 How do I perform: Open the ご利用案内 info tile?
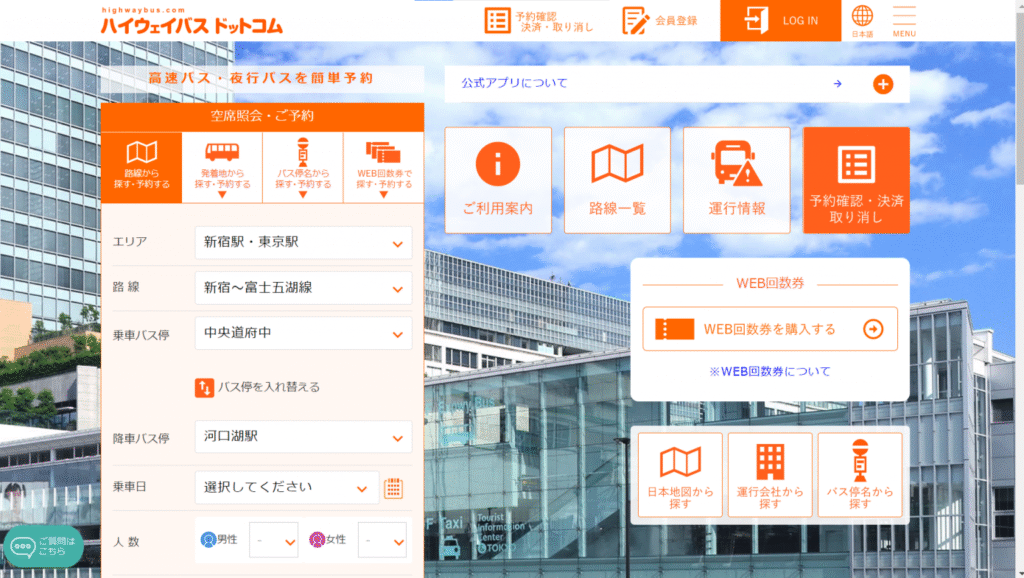pyautogui.click(x=497, y=180)
